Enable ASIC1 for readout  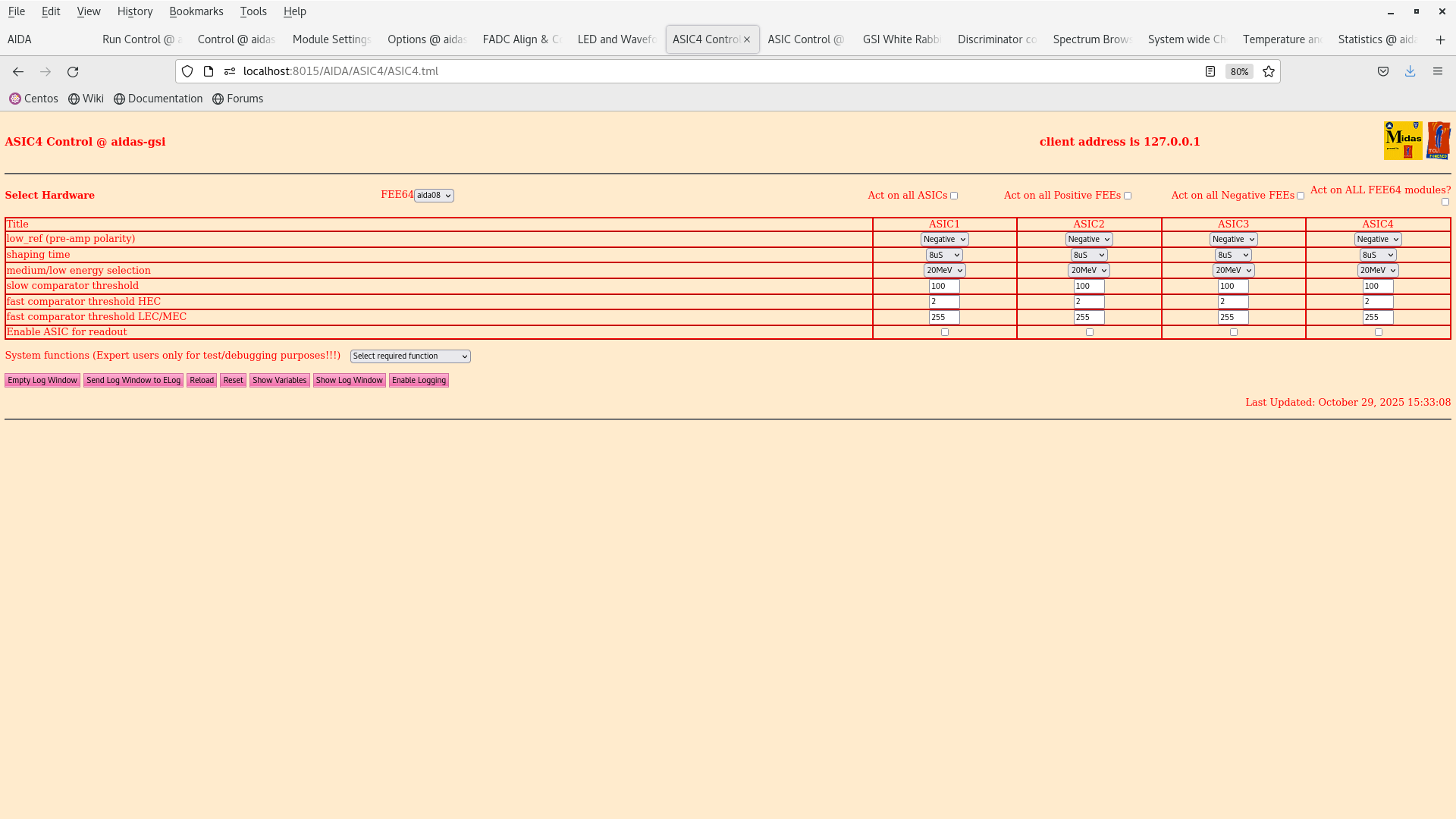coord(944,331)
